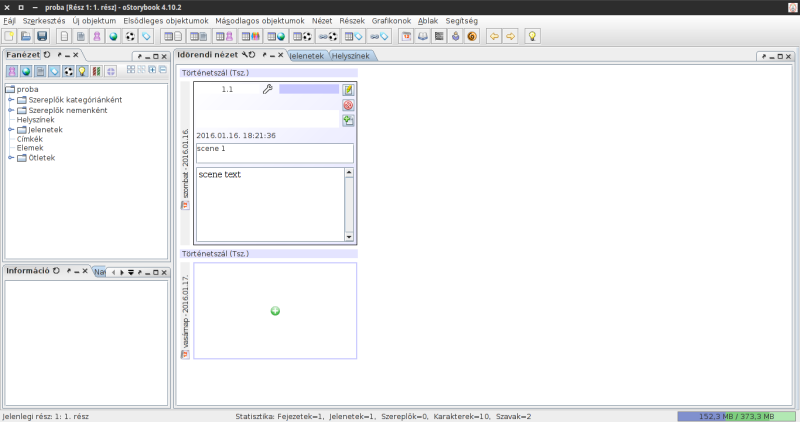Screen dimensions: 800x422
Task: Collapse all tree nodes with minus icon
Action: tap(163, 69)
